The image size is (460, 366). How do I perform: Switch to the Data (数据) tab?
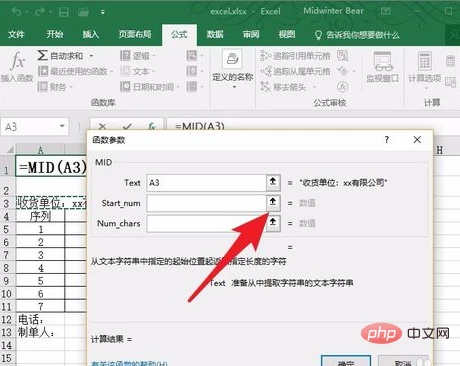tap(215, 34)
